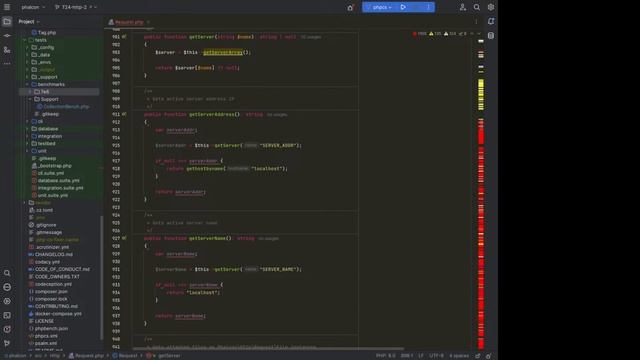
Task: Click gutter icon on line 927
Action: click(x=124, y=238)
